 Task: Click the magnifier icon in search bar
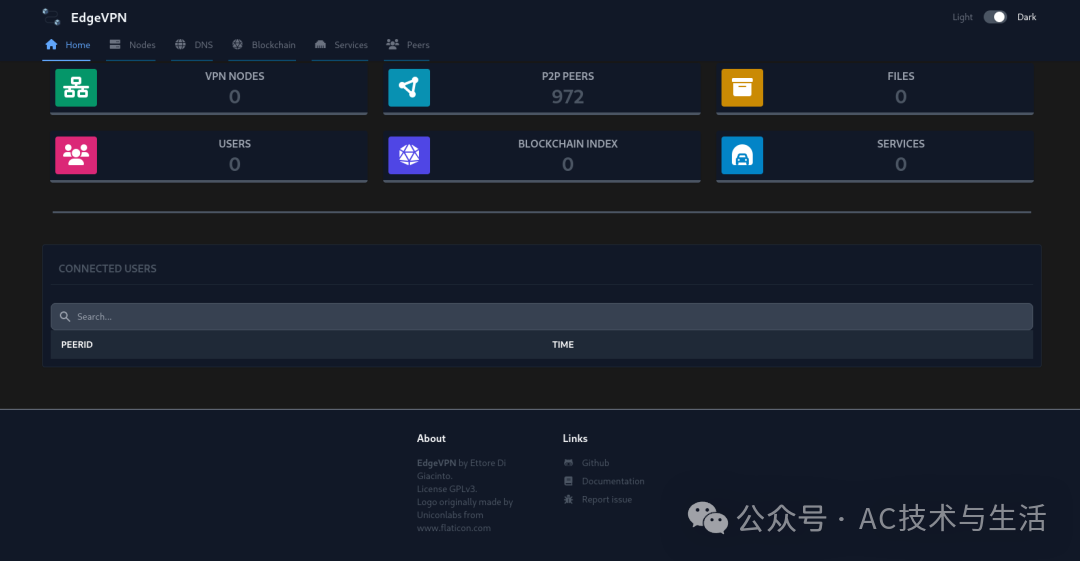coord(65,317)
